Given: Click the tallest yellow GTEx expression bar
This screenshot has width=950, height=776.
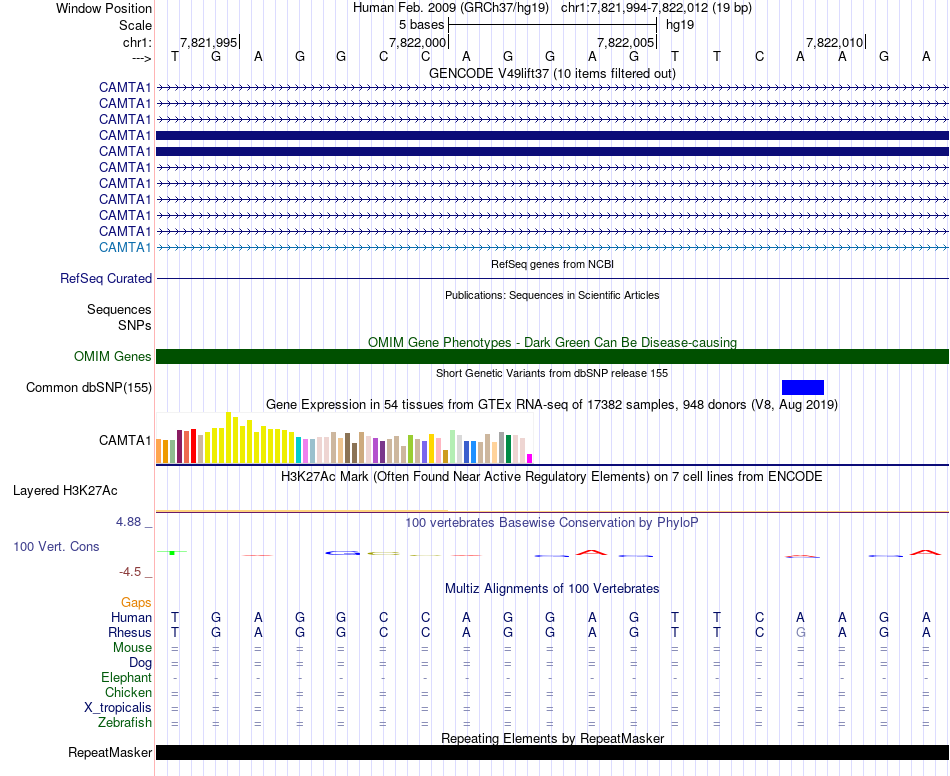Looking at the screenshot, I should click(229, 437).
